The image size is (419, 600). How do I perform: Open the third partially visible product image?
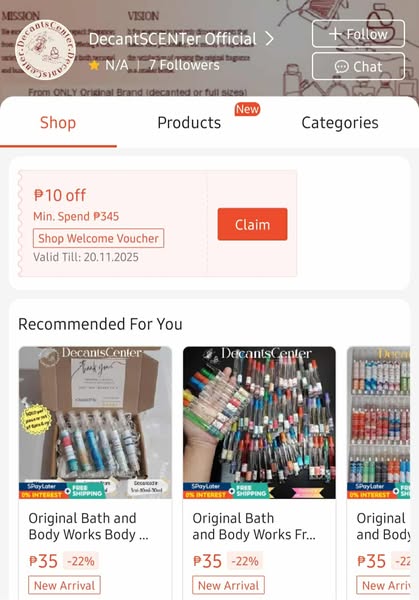point(378,422)
